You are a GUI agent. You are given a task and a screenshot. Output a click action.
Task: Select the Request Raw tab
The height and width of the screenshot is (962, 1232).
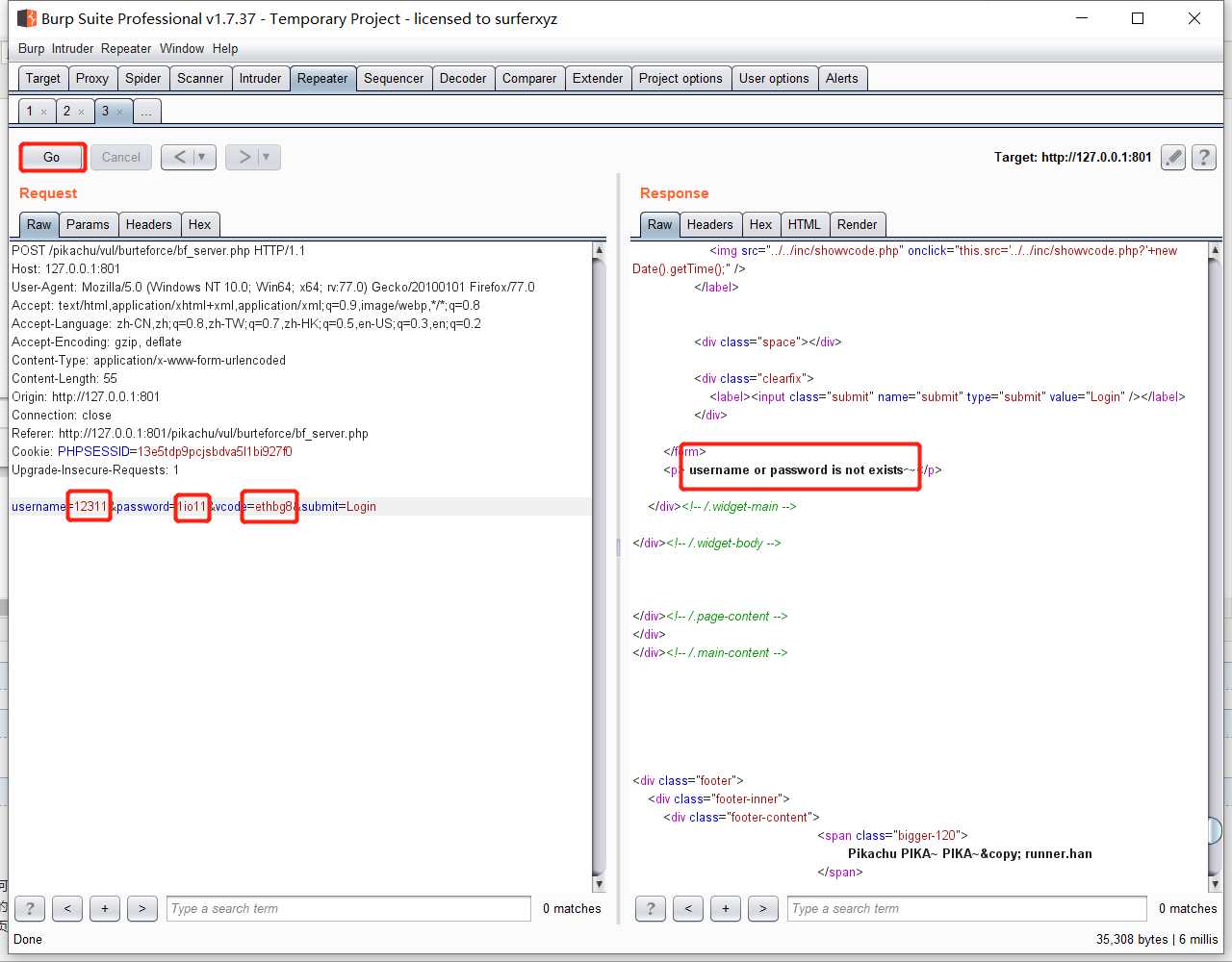coord(39,224)
